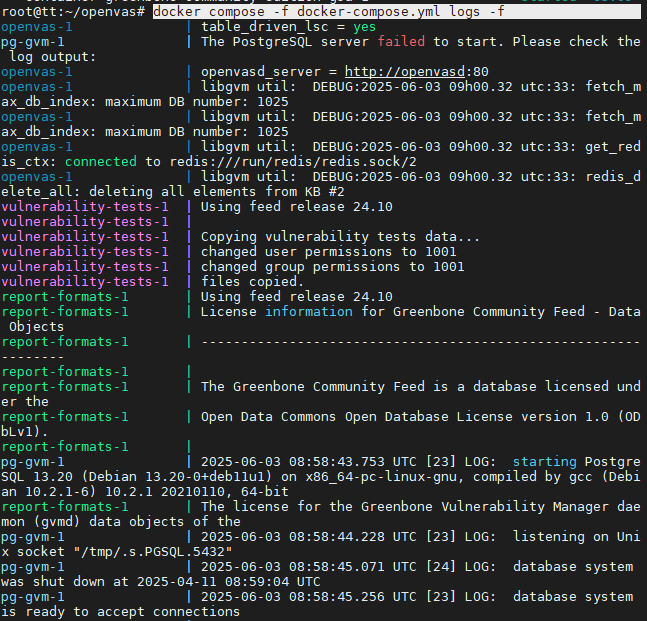Click 'was shut down at 2025-04-11 08:59:04 UTC'
647x621 pixels.
pos(161,581)
